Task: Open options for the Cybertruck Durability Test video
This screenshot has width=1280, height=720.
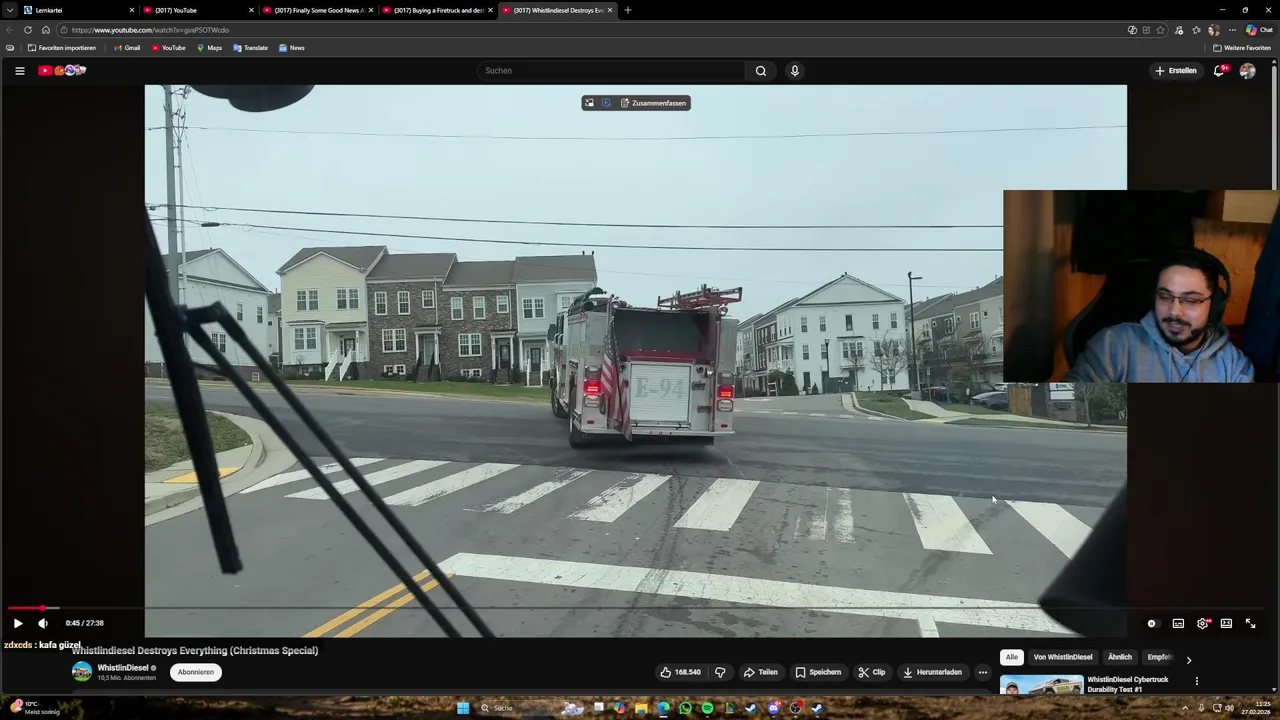Action: tap(1196, 681)
